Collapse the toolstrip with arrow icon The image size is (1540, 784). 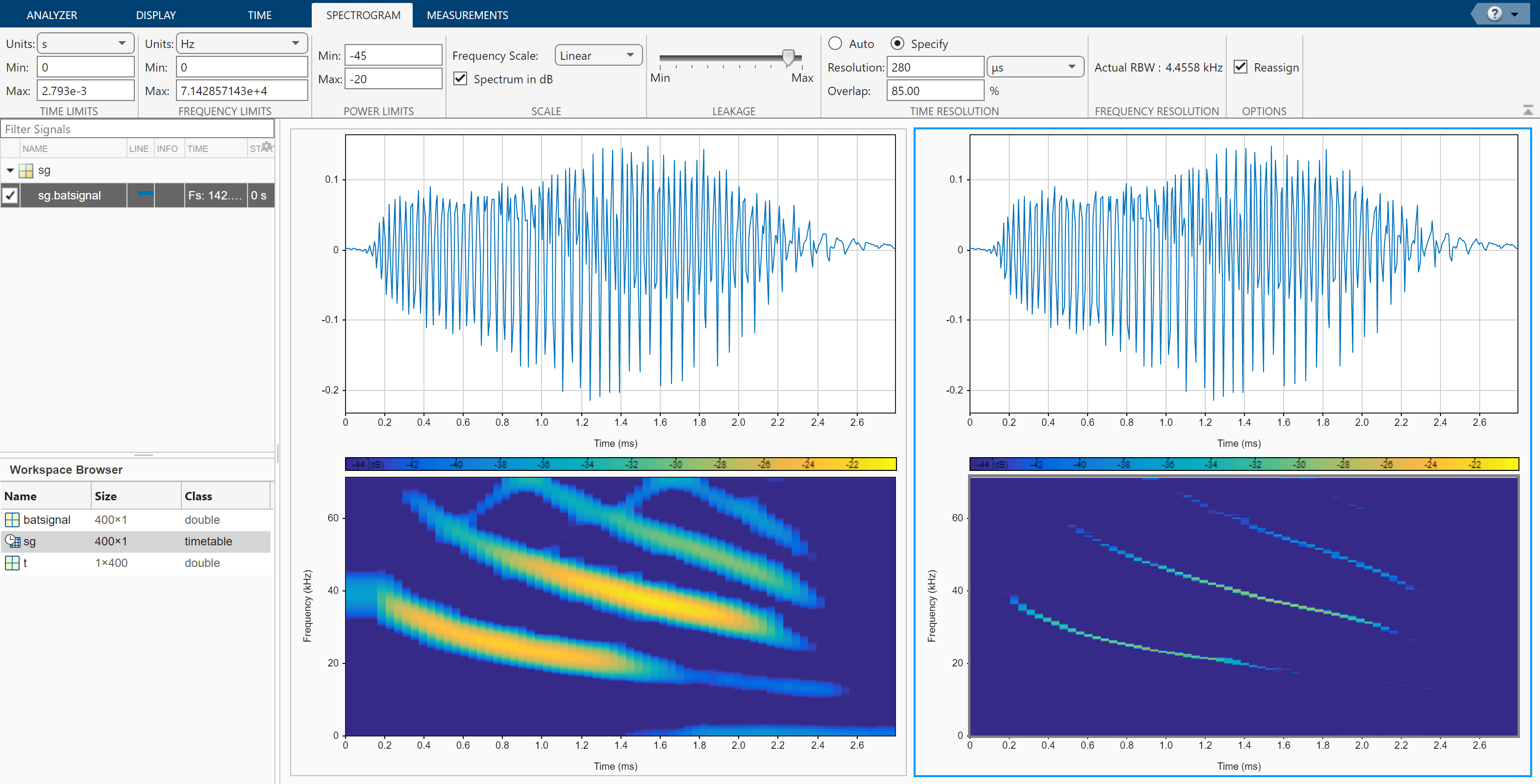(1527, 110)
